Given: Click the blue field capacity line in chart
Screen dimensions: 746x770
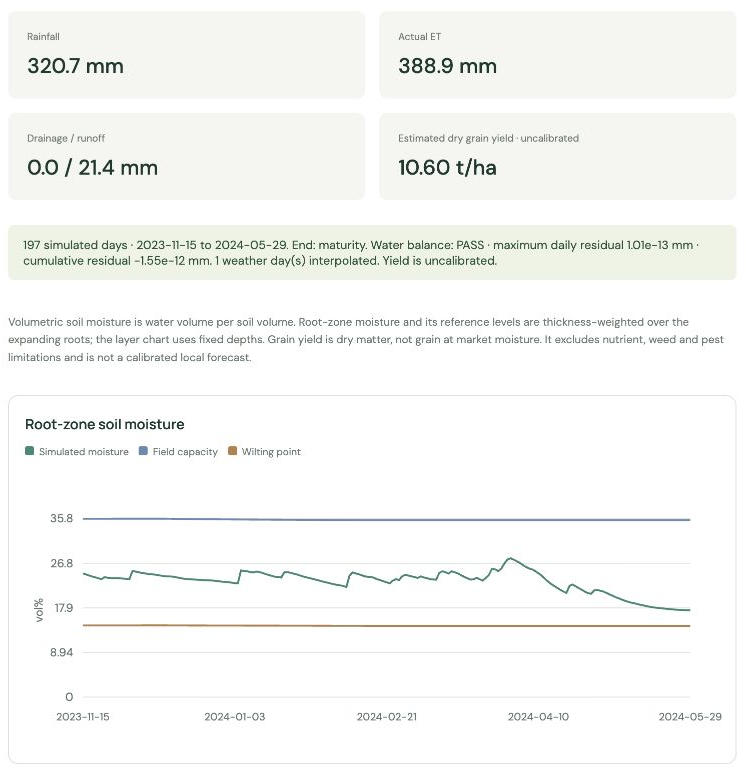Looking at the screenshot, I should point(387,519).
